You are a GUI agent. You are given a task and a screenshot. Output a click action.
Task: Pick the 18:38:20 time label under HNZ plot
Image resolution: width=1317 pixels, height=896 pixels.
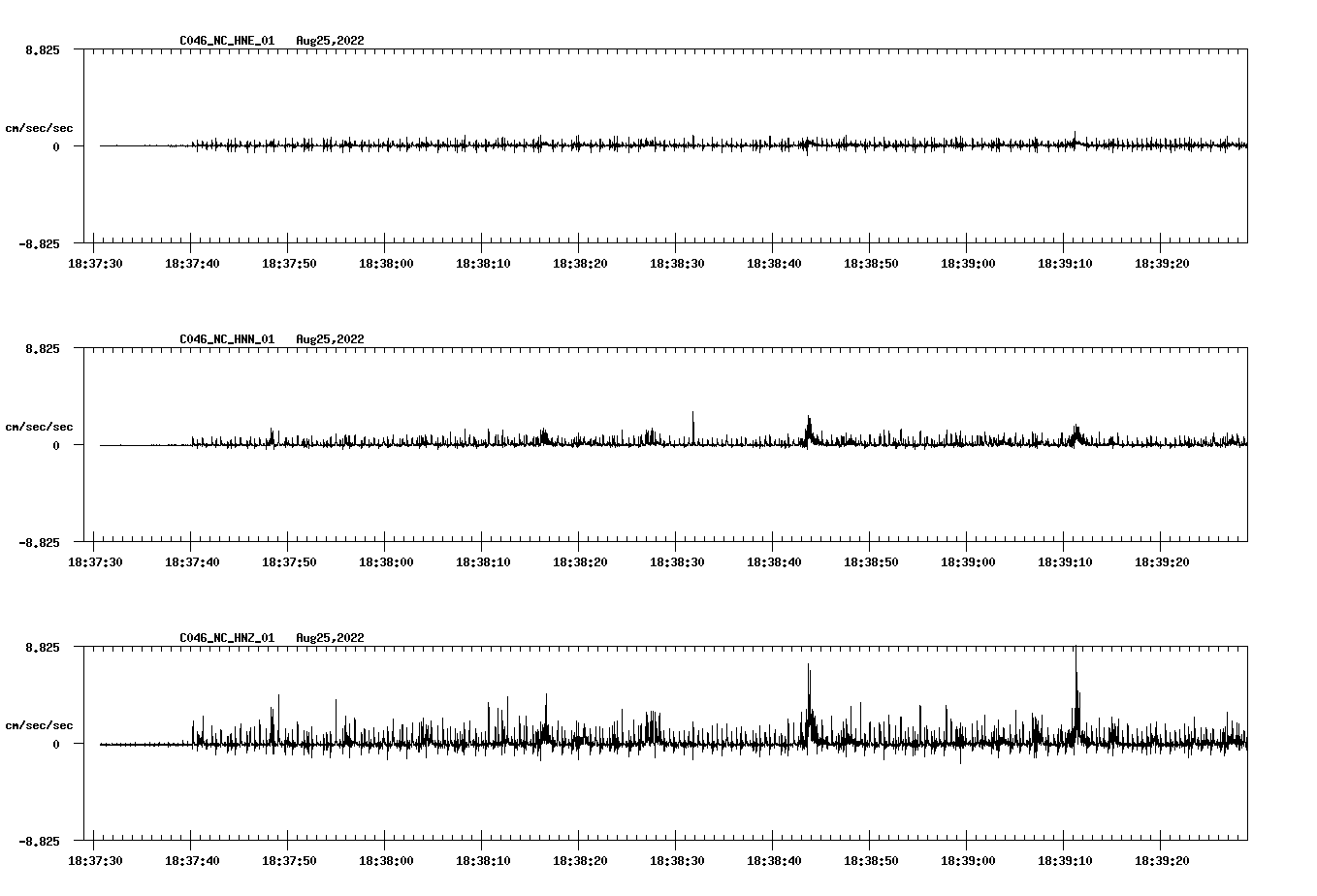click(x=580, y=860)
